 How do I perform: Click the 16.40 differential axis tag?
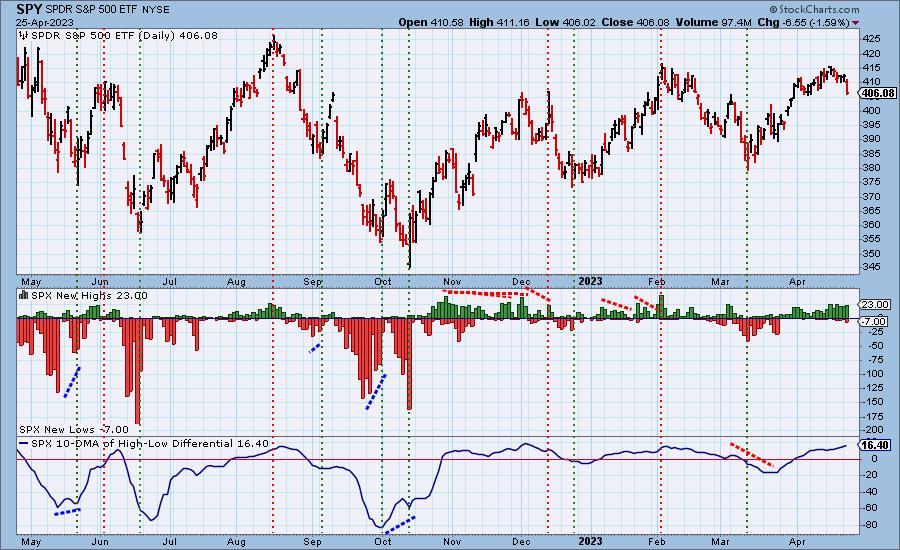pos(875,445)
